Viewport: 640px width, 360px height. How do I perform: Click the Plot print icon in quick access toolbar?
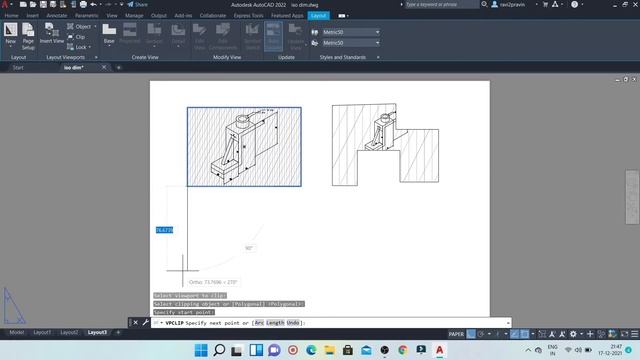click(x=83, y=4)
